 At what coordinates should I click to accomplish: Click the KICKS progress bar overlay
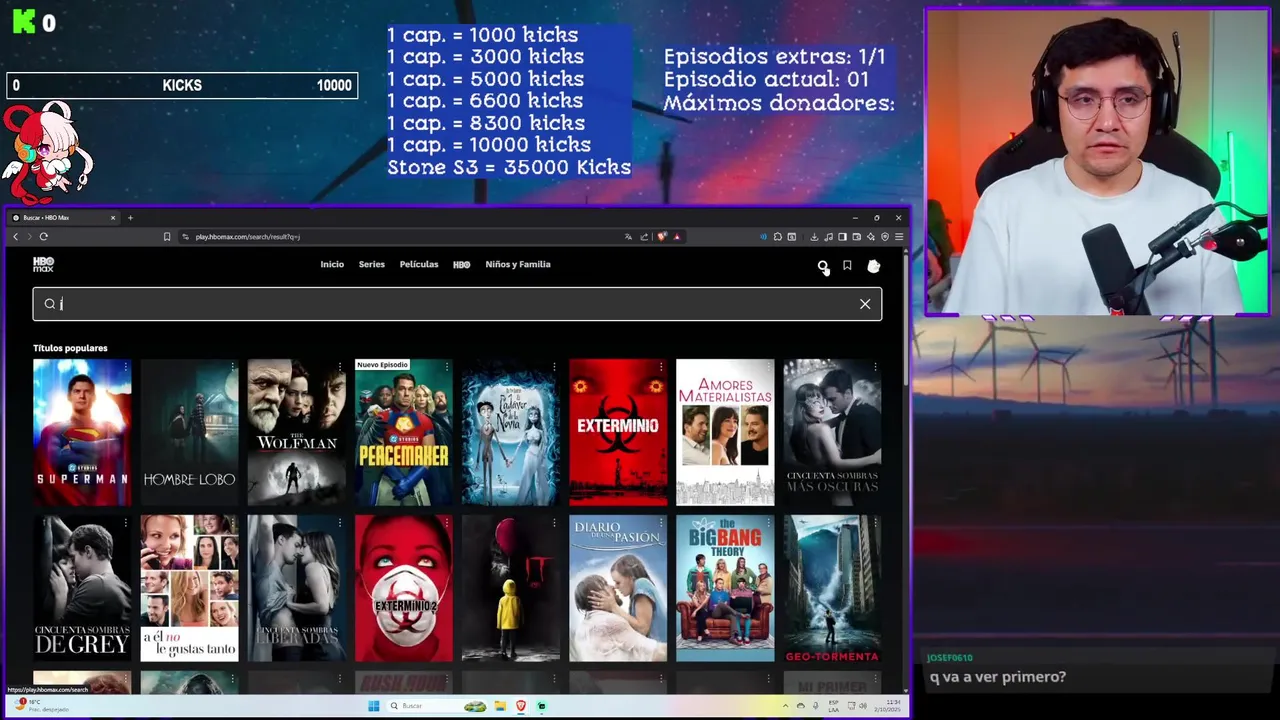pos(182,86)
